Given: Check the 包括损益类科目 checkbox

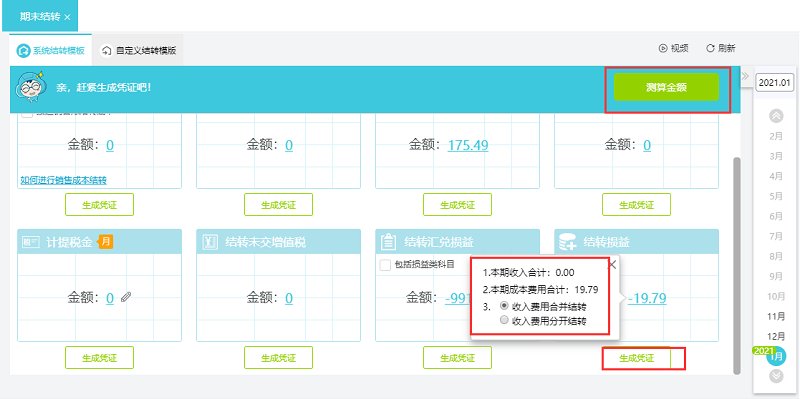Looking at the screenshot, I should [386, 265].
